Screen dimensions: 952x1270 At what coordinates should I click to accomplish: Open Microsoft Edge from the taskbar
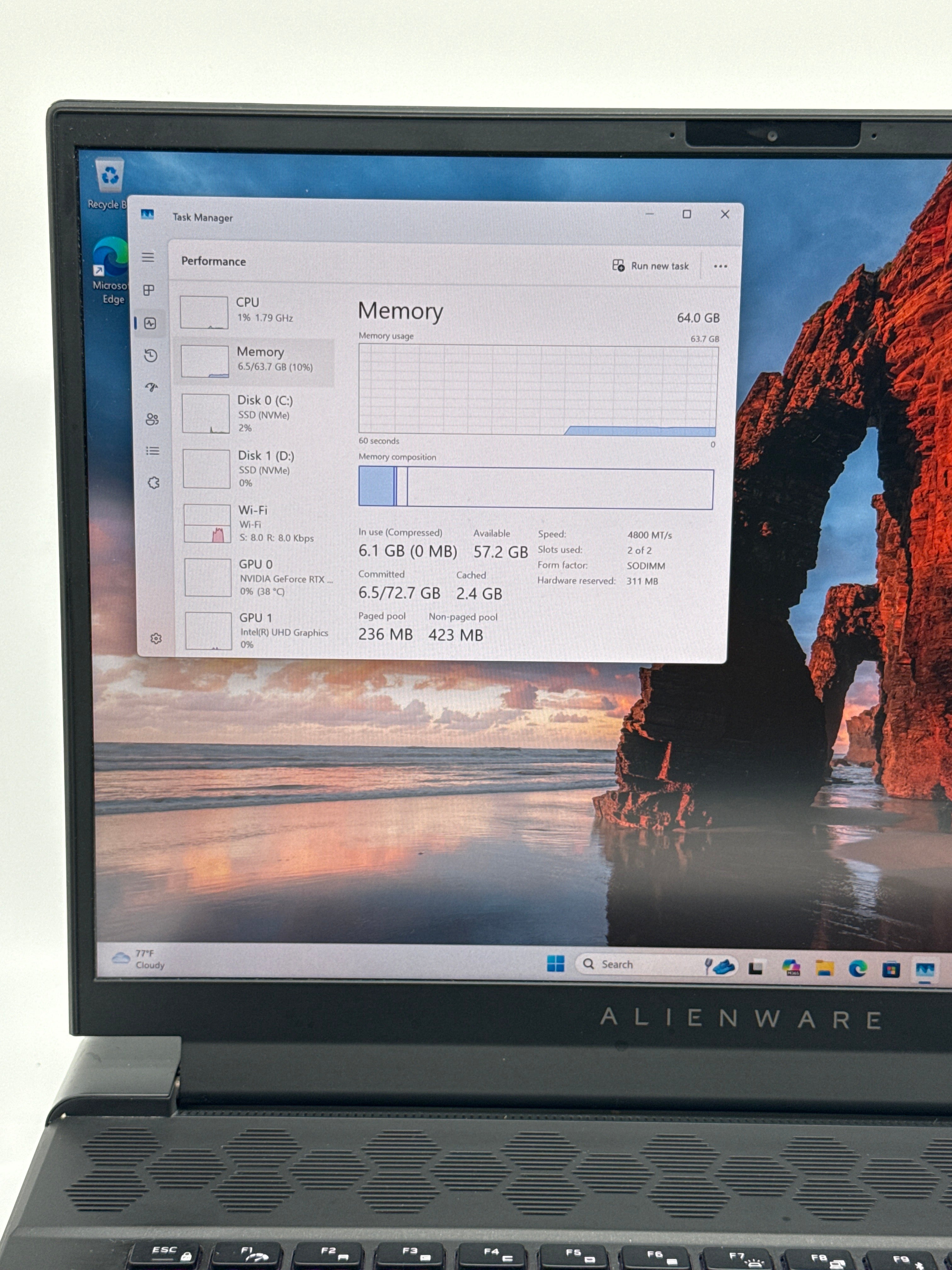click(858, 969)
